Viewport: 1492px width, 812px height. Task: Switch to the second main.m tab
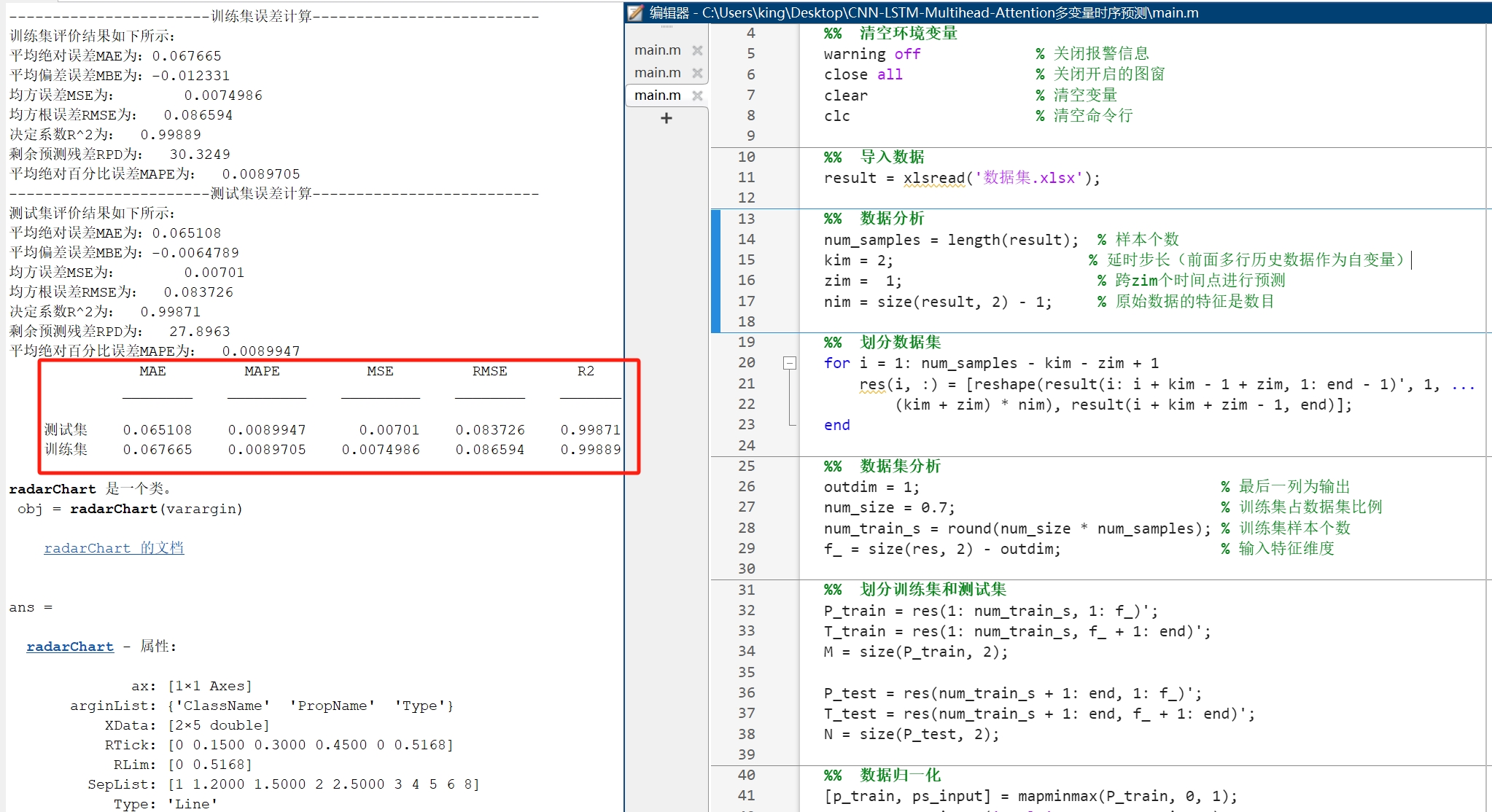[657, 72]
